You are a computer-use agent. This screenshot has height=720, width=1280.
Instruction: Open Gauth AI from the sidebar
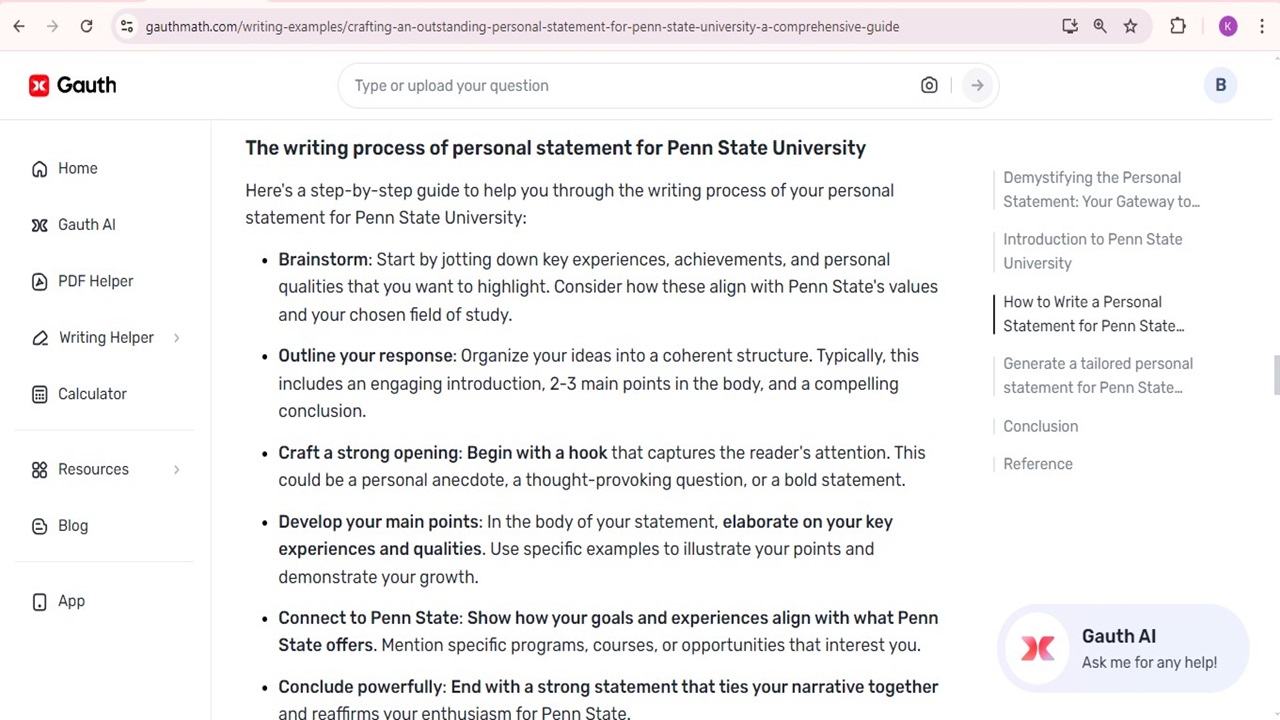[86, 225]
